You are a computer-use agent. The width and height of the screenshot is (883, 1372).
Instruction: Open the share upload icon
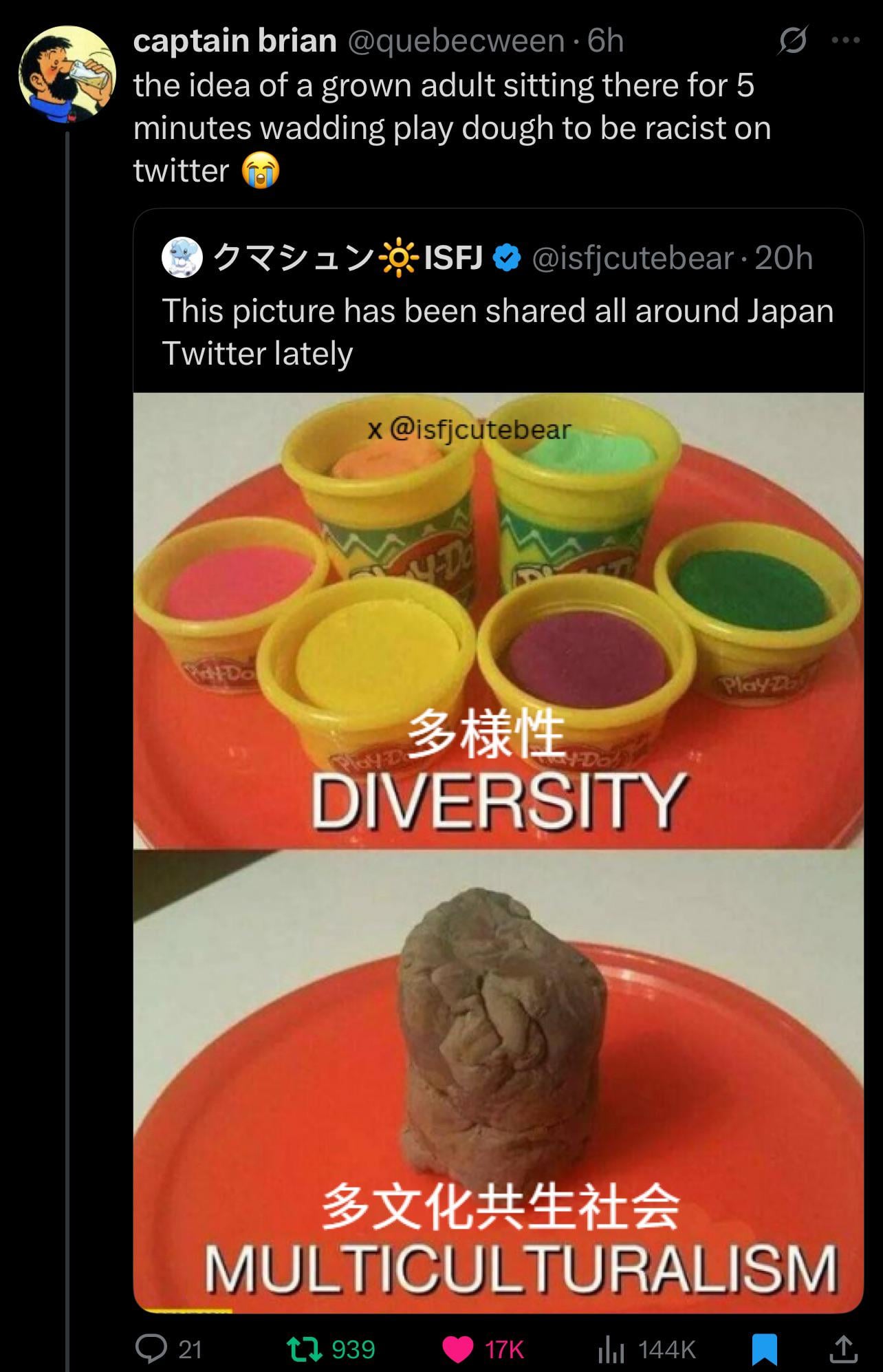(x=842, y=1349)
